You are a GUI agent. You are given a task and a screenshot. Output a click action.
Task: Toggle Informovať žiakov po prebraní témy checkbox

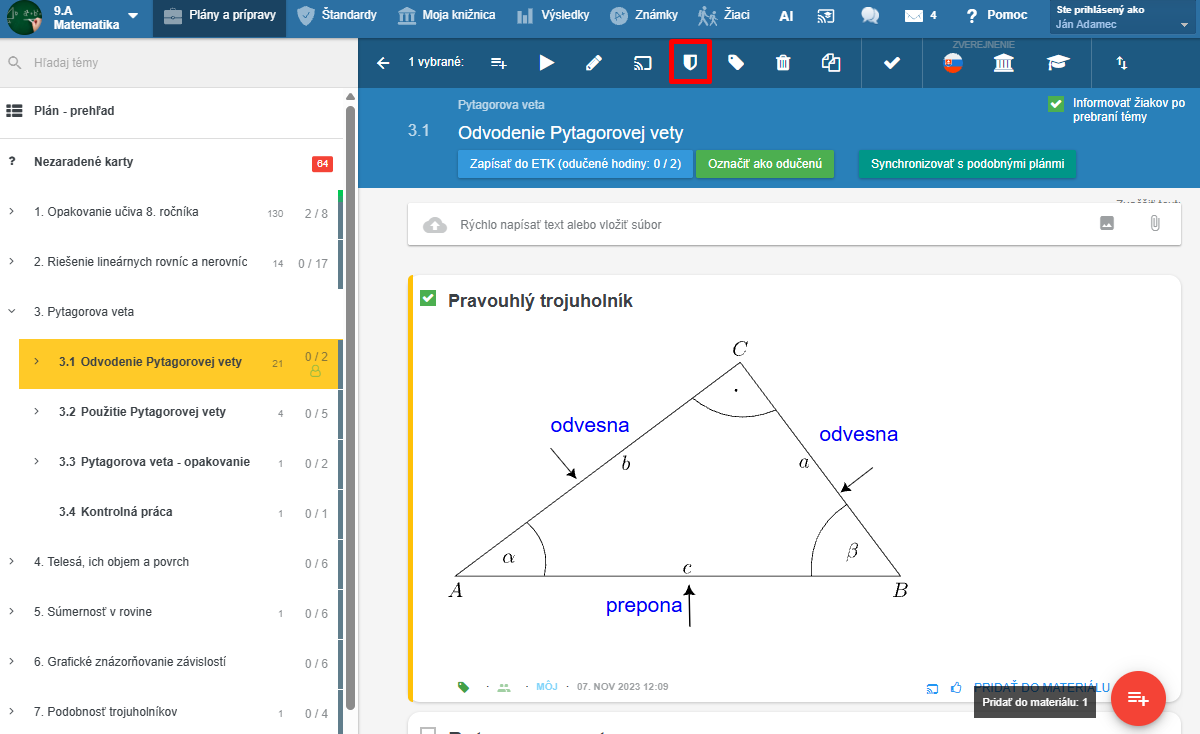coord(1055,103)
